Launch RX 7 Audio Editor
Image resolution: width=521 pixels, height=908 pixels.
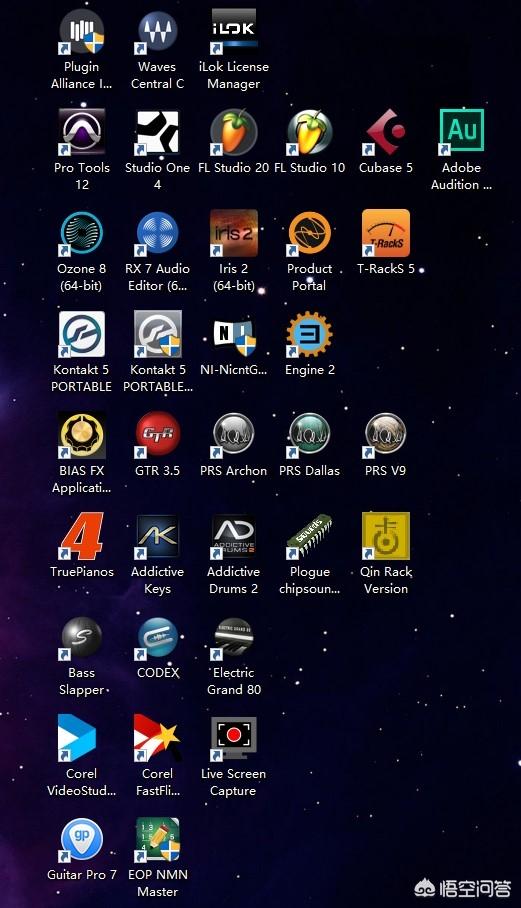[157, 233]
